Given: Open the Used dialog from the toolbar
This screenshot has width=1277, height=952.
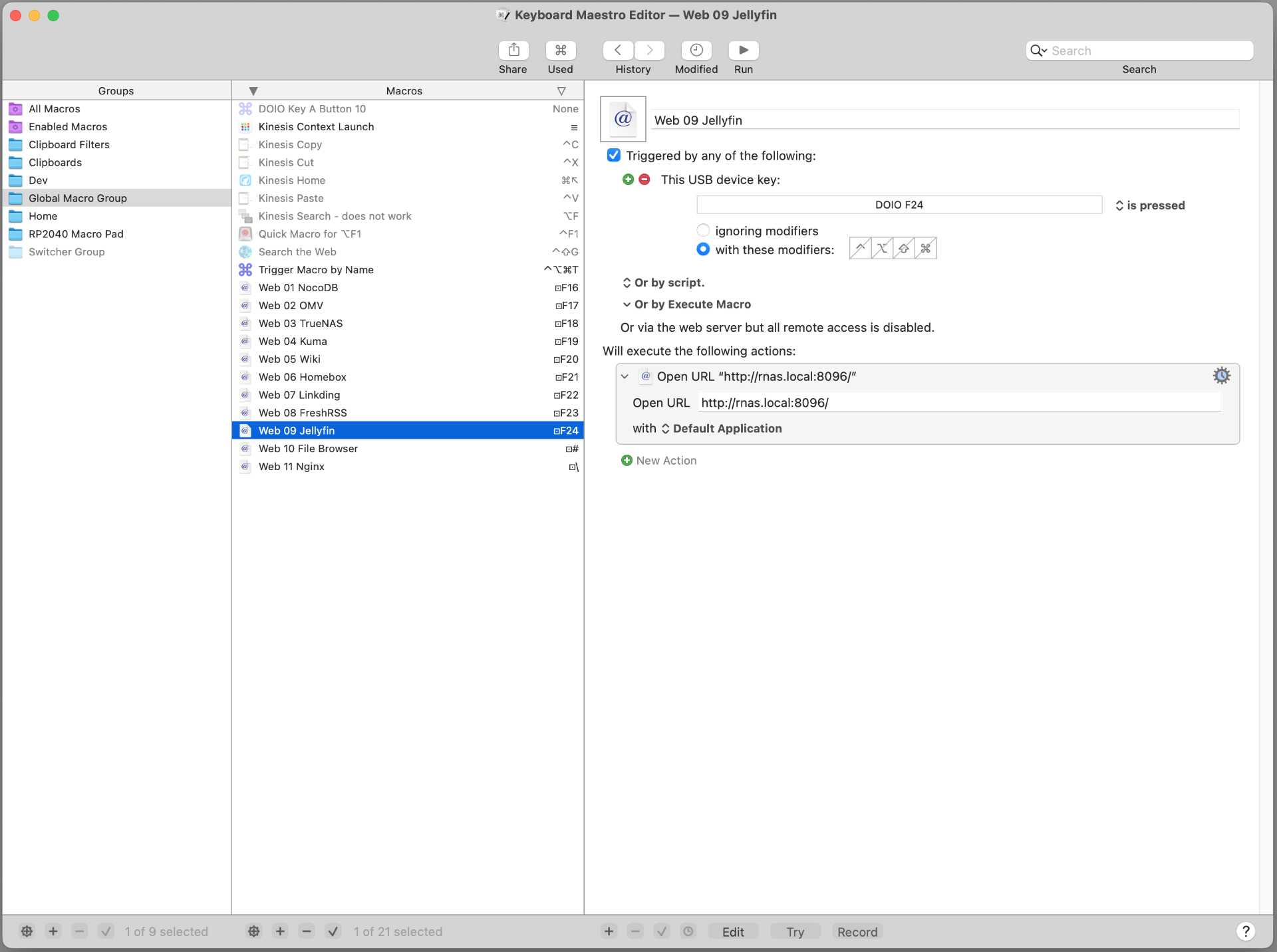Looking at the screenshot, I should (560, 50).
